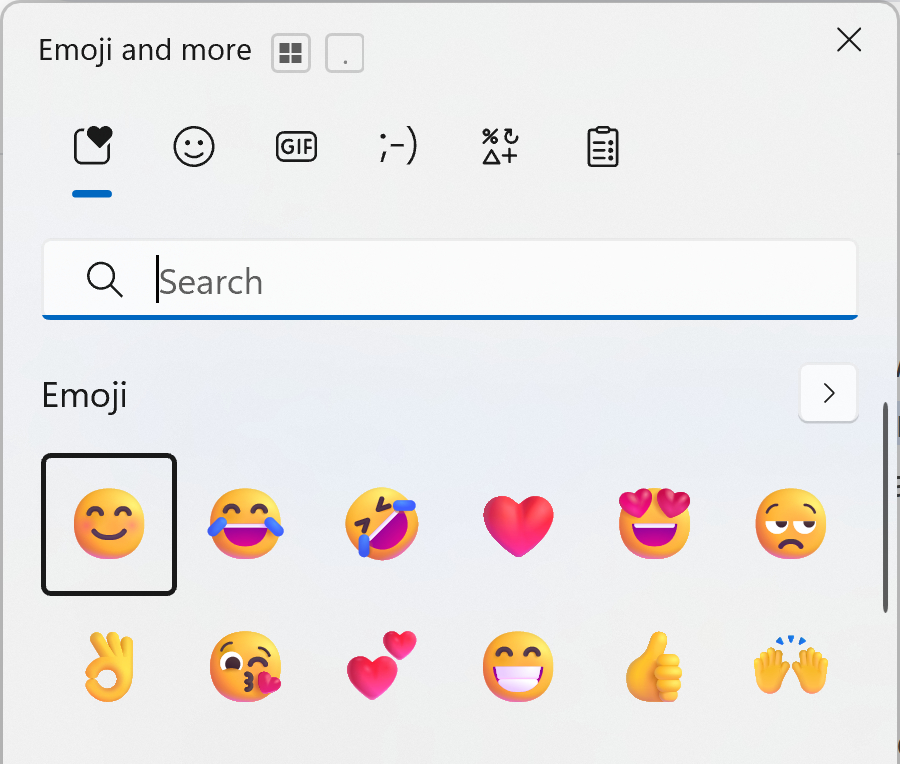Click the emoji Search field
Viewport: 900px width, 764px height.
pyautogui.click(x=480, y=281)
